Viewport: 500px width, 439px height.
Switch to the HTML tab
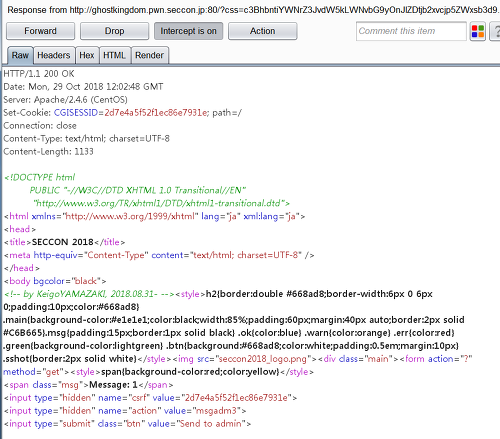[114, 55]
